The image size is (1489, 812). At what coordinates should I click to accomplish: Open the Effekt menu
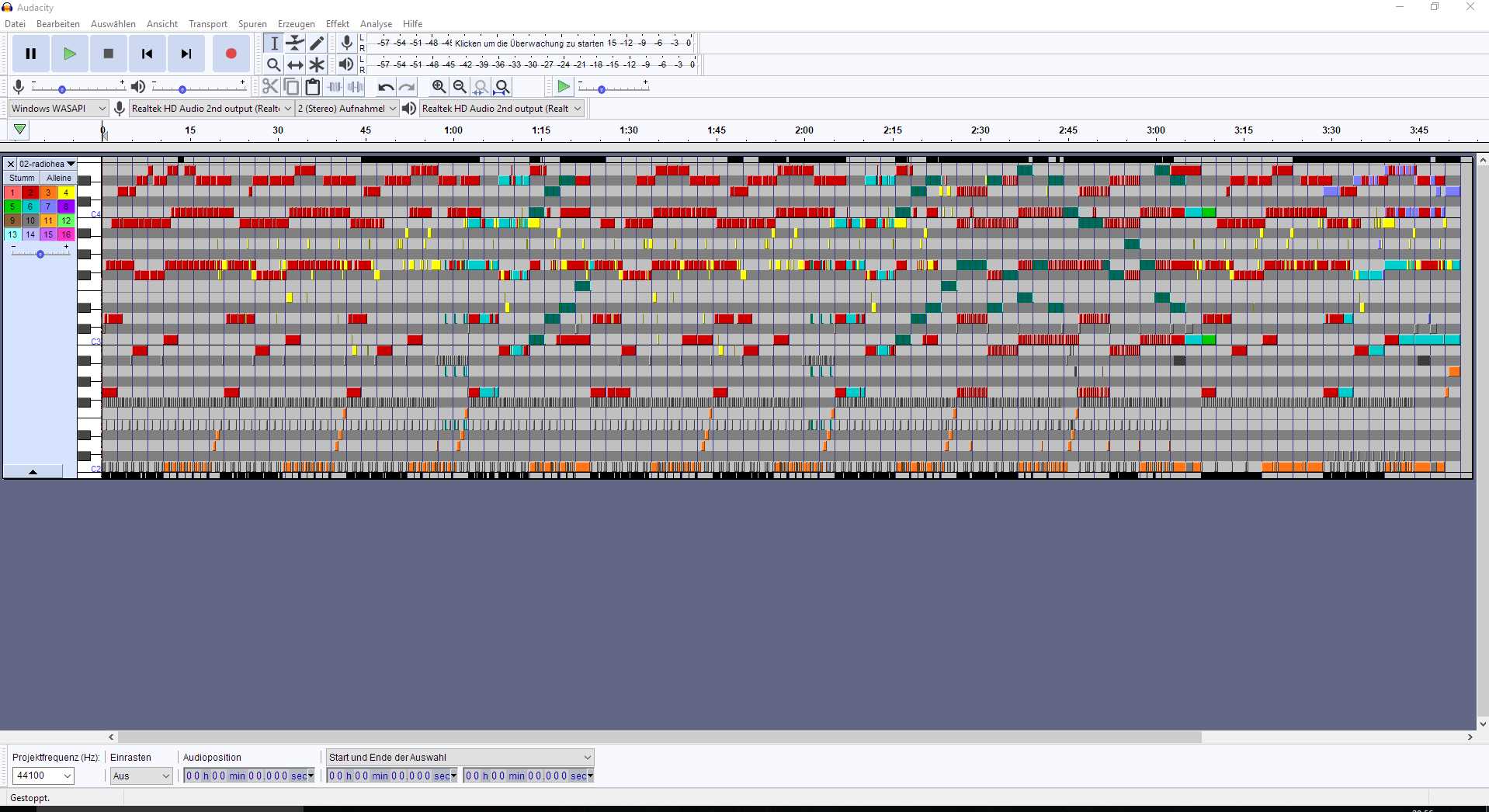click(x=337, y=24)
